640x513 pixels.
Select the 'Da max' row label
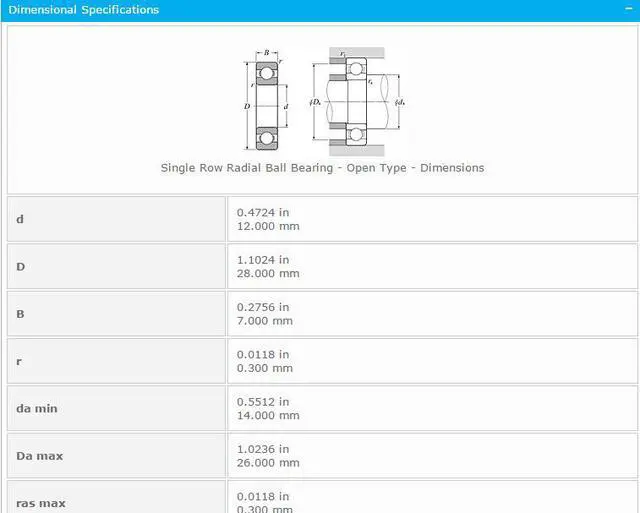39,456
